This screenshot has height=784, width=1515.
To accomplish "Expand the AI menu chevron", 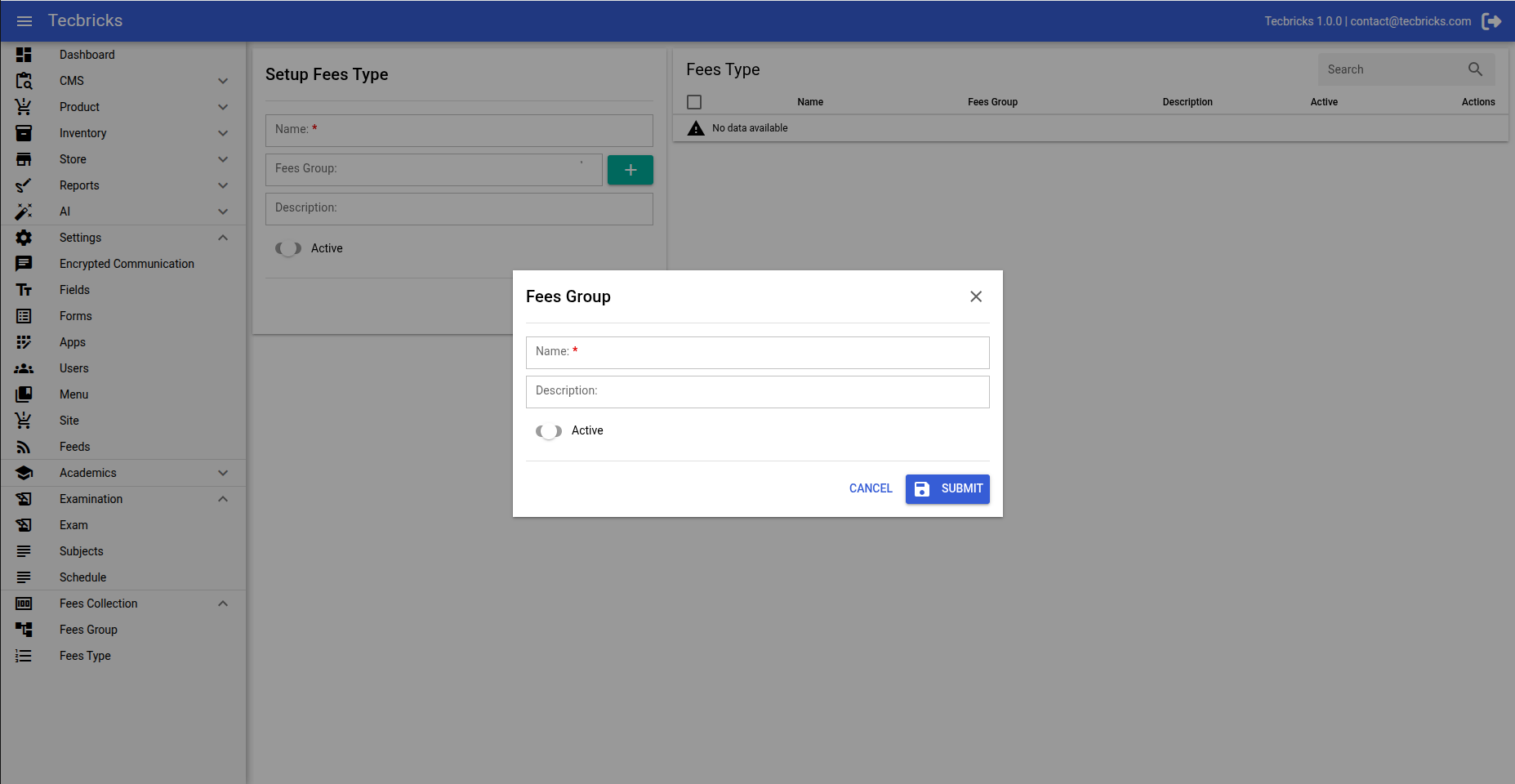I will click(223, 212).
